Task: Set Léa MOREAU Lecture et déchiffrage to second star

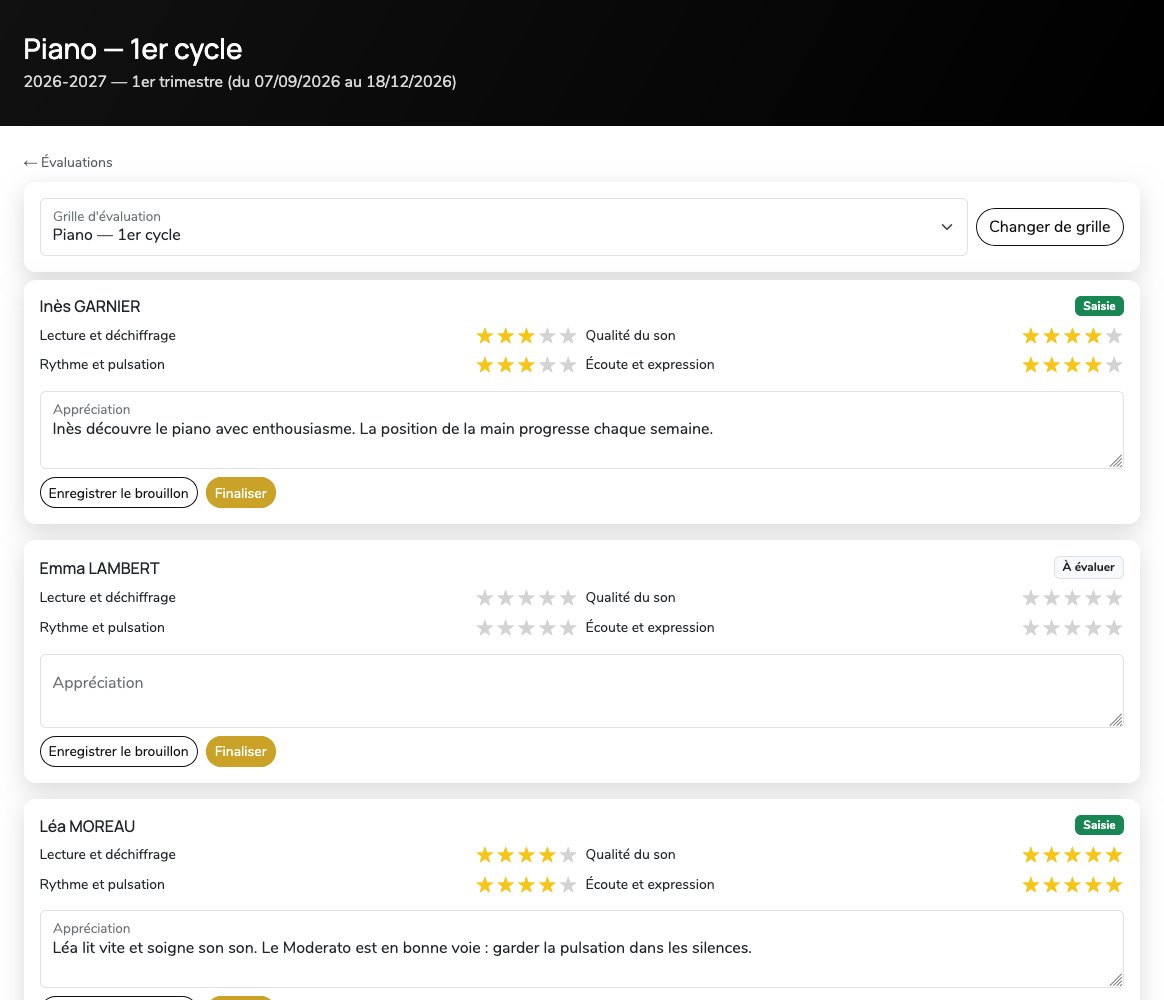Action: coord(506,855)
